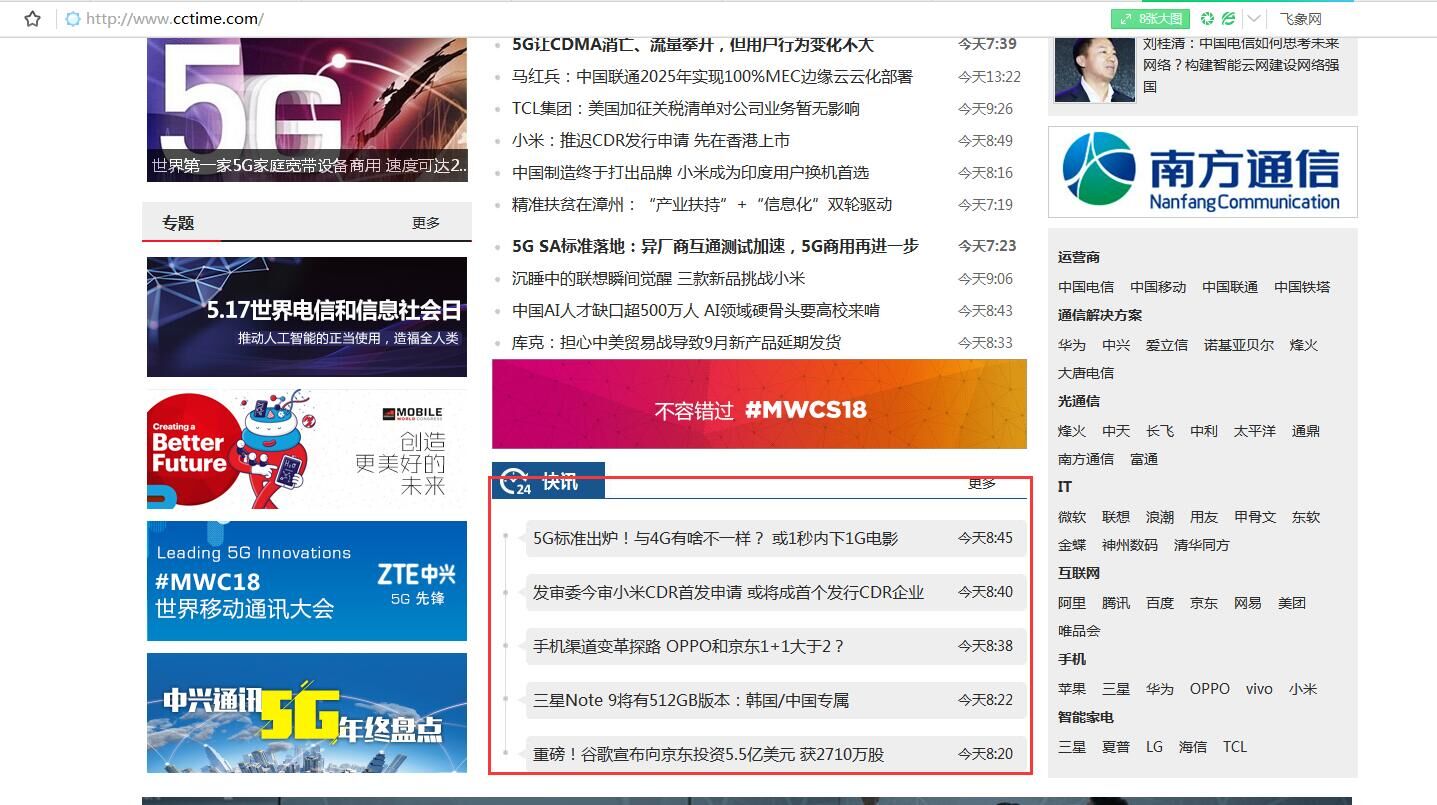Viewport: 1437px width, 805px height.
Task: Open 沉睡中的联想瞬间觉醒 headline
Action: pos(658,278)
